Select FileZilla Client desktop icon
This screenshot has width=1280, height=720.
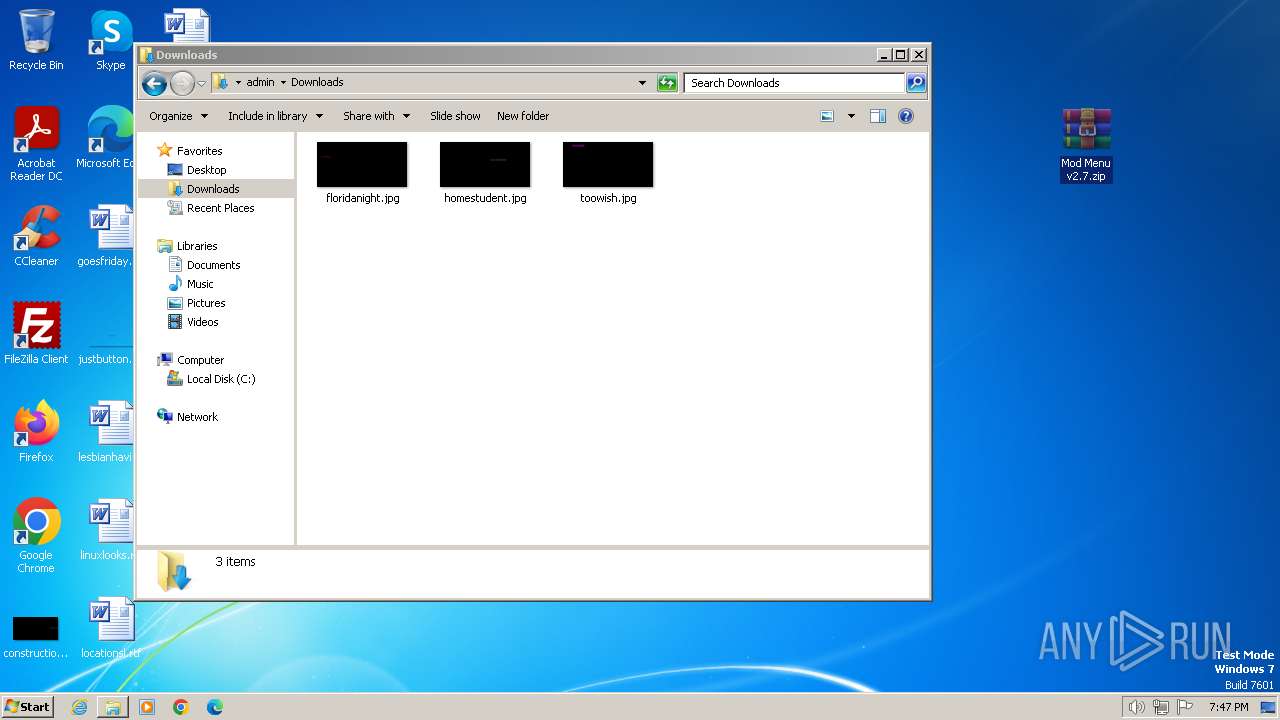pyautogui.click(x=36, y=334)
